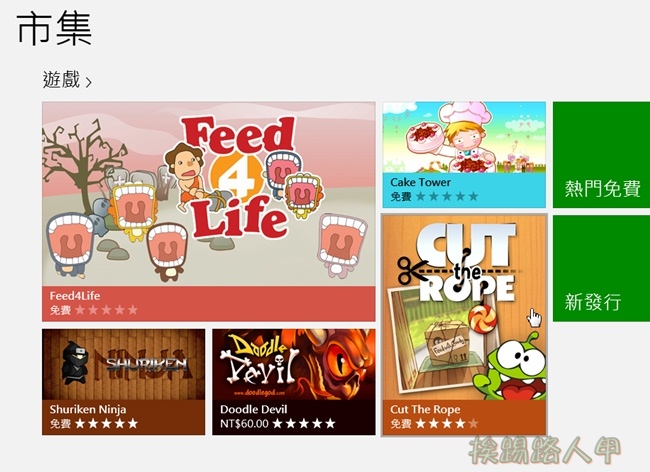The height and width of the screenshot is (472, 650).
Task: Click the Shuriken Ninja title label
Action: [88, 409]
